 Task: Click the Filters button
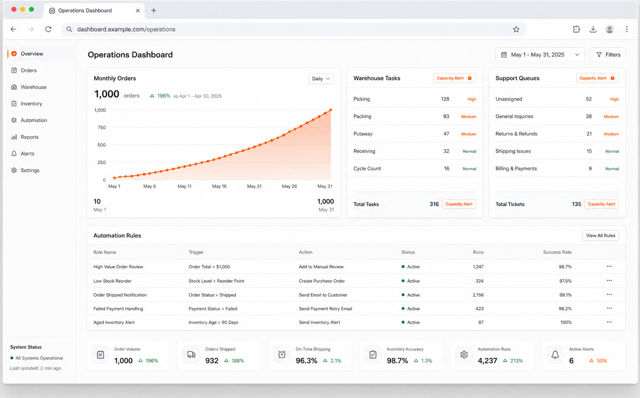(608, 55)
